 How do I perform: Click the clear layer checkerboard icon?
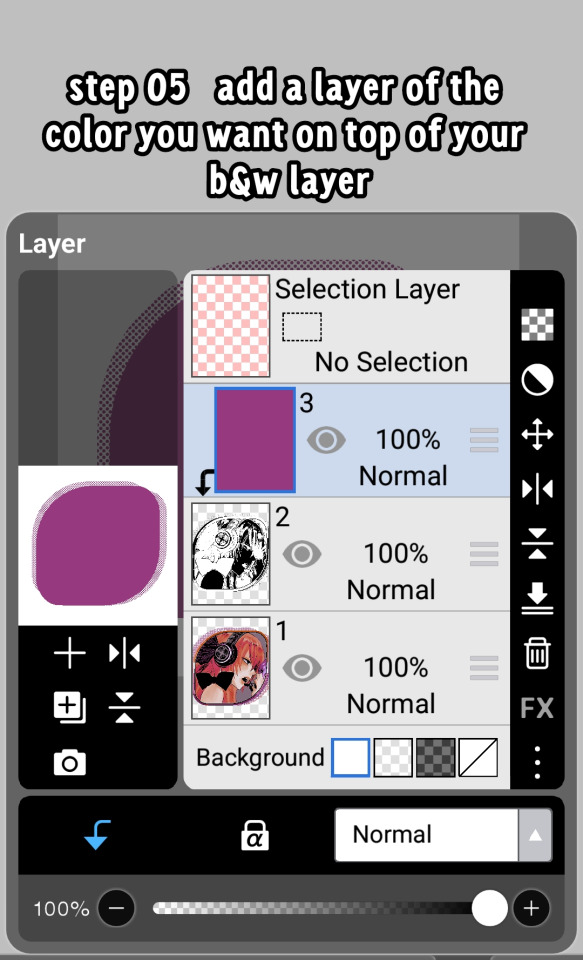coord(537,324)
